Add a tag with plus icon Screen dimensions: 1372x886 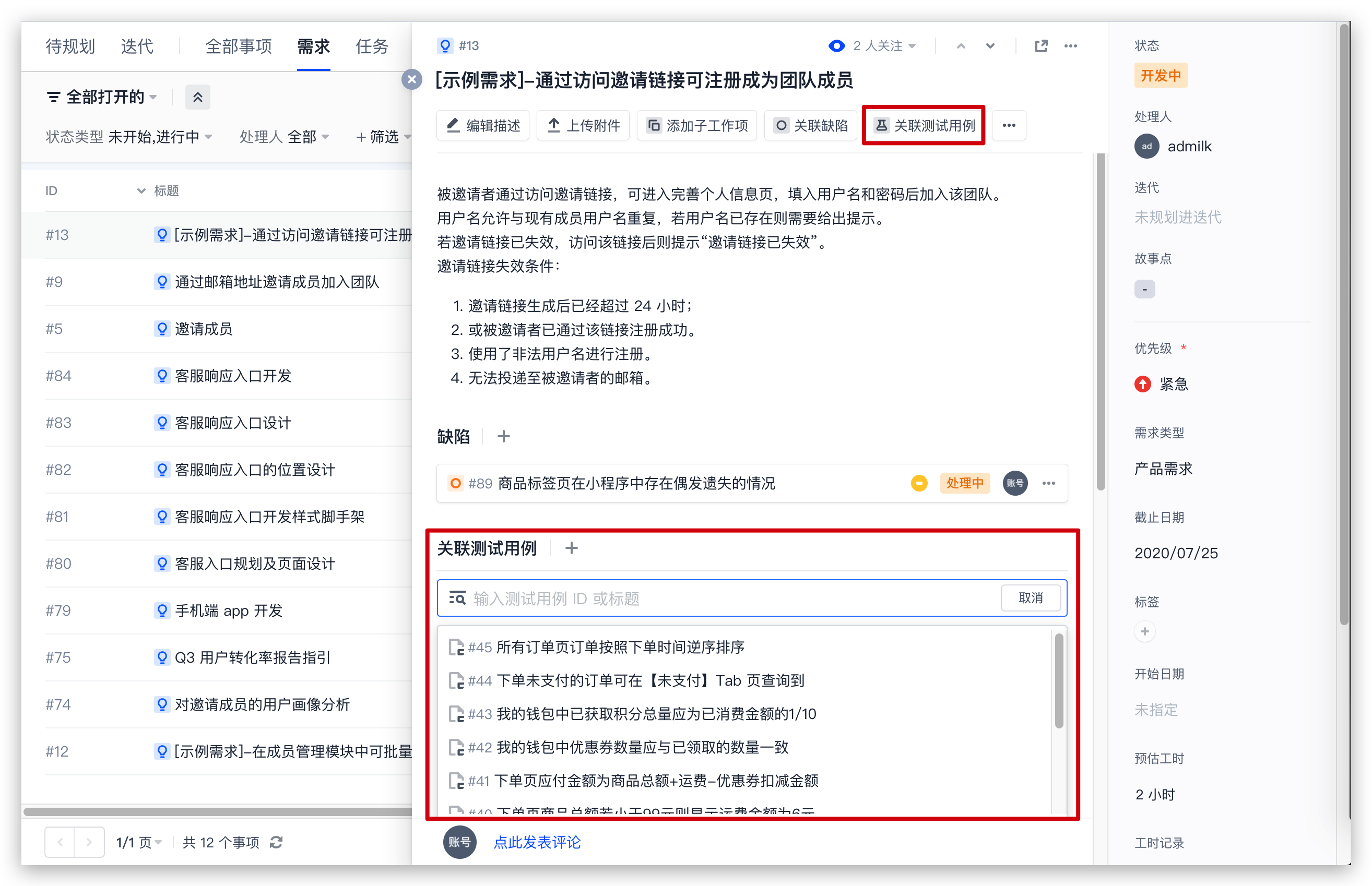click(x=1145, y=632)
